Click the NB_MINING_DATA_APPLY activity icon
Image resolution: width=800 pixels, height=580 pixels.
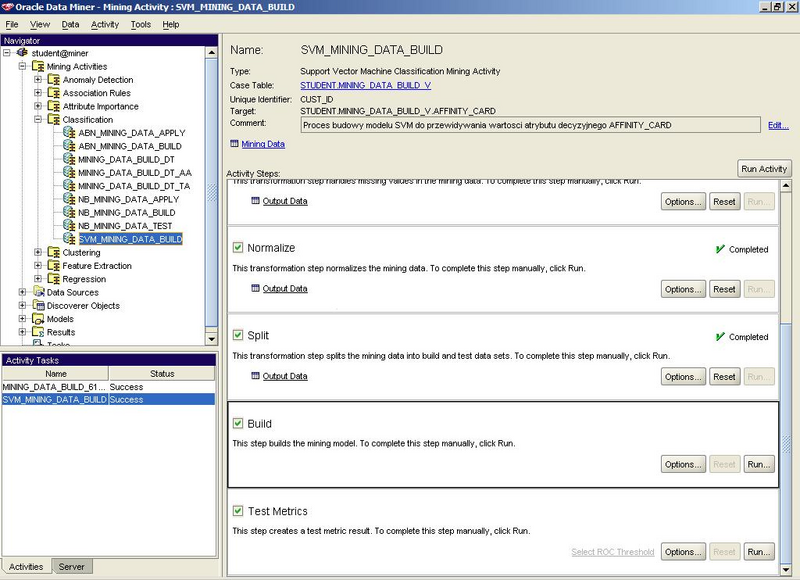point(69,198)
